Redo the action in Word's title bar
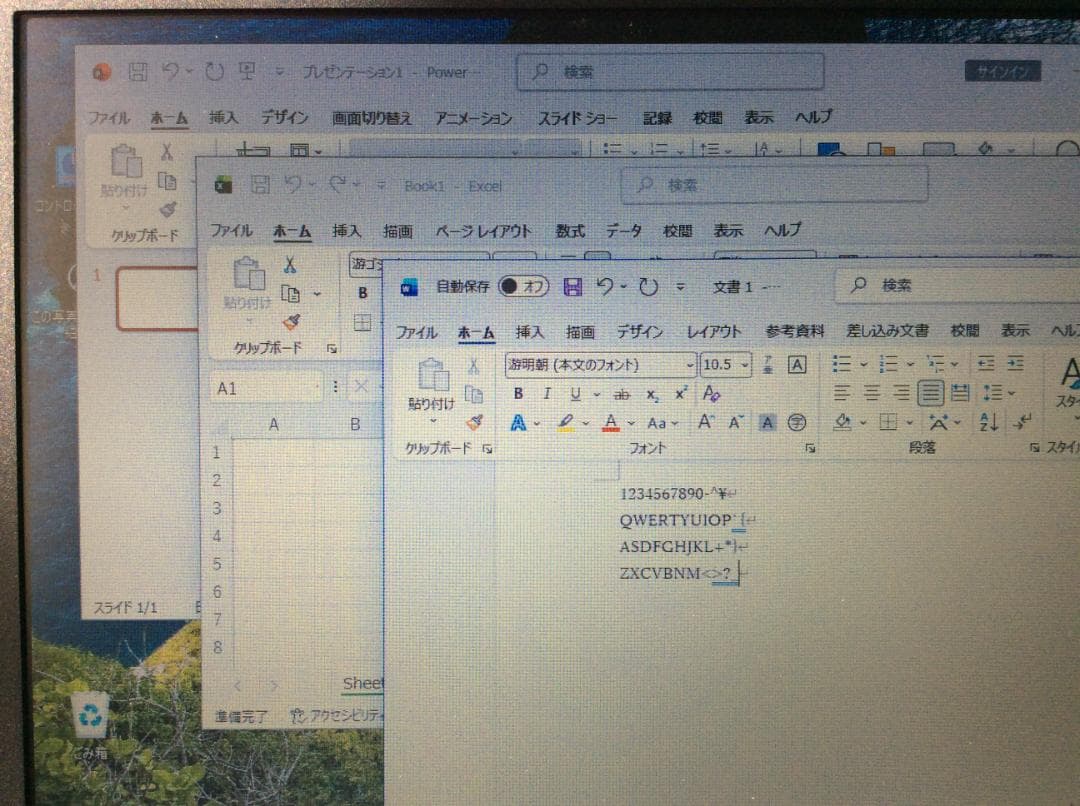The height and width of the screenshot is (806, 1080). pos(648,286)
